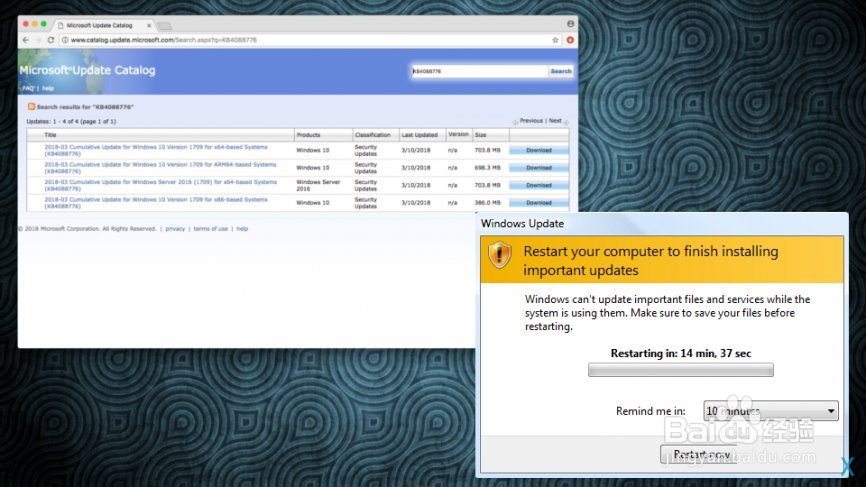
Task: Open the browser profile avatar icon
Action: (x=570, y=24)
